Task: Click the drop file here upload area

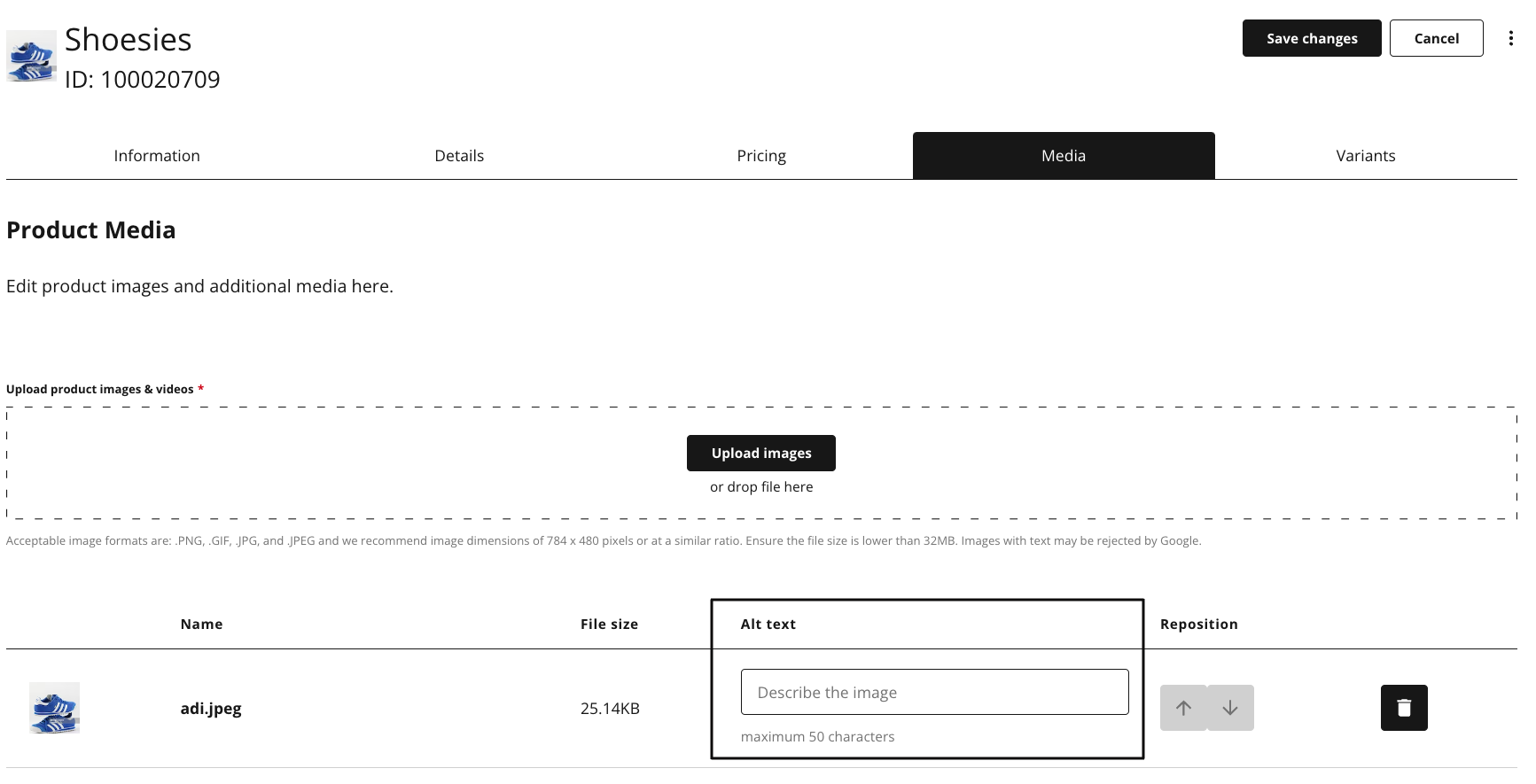Action: pyautogui.click(x=761, y=463)
